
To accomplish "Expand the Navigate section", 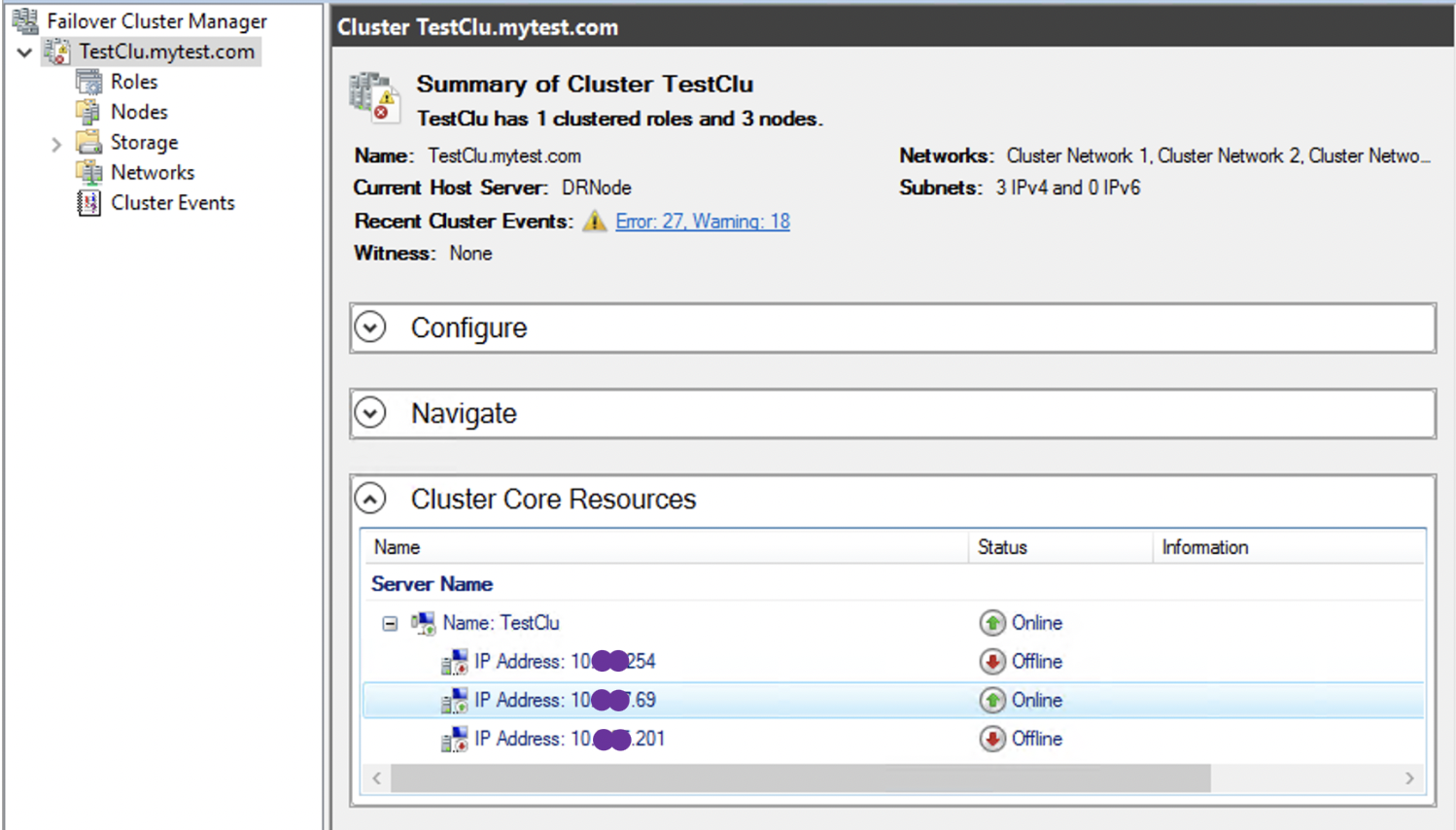I will coord(370,412).
